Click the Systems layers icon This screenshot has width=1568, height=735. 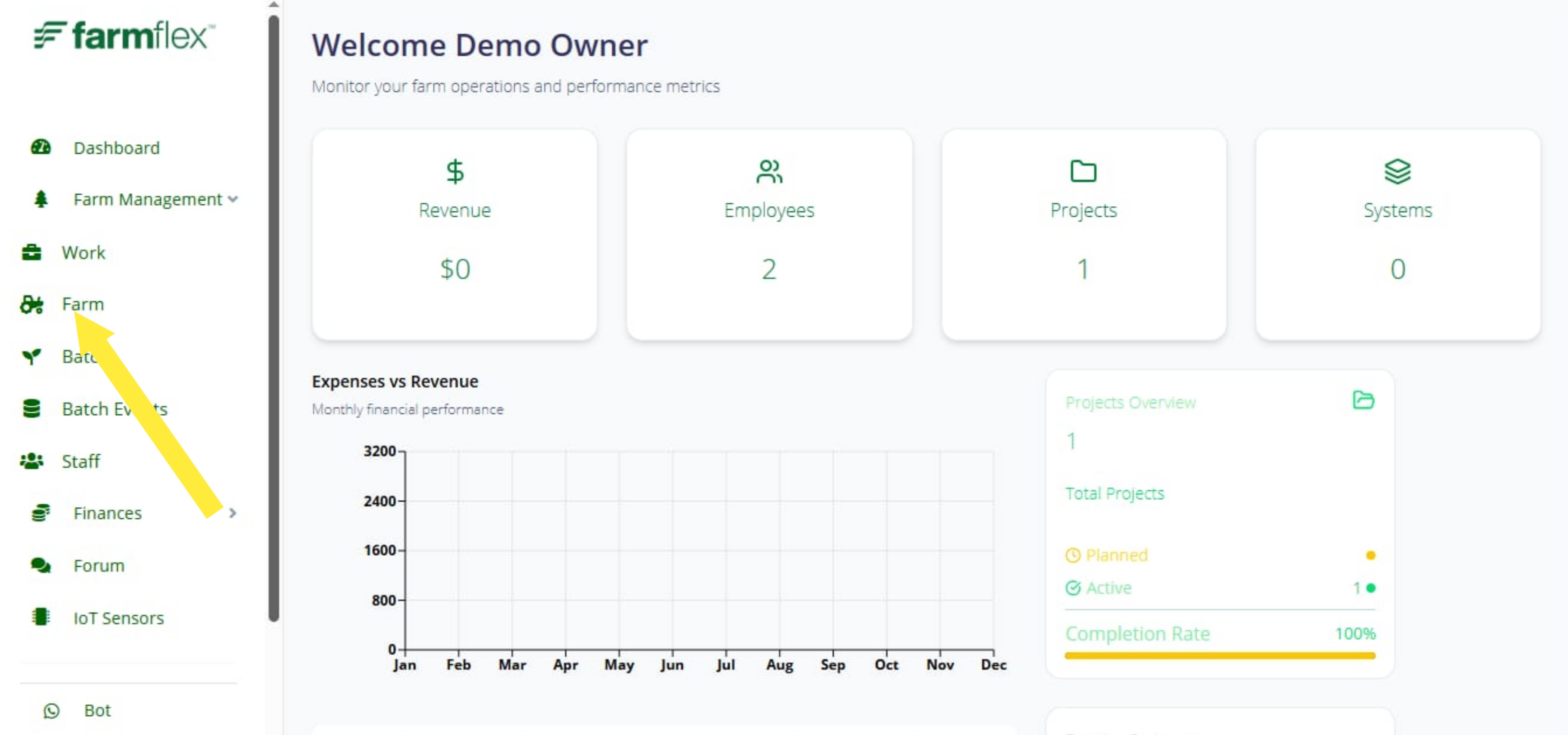coord(1397,172)
